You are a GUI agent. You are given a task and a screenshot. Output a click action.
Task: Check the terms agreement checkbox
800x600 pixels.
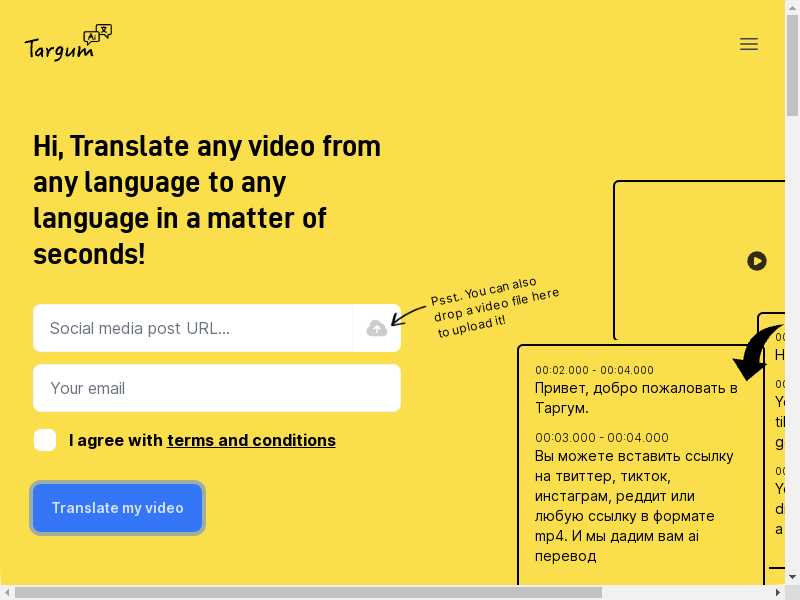pos(45,440)
